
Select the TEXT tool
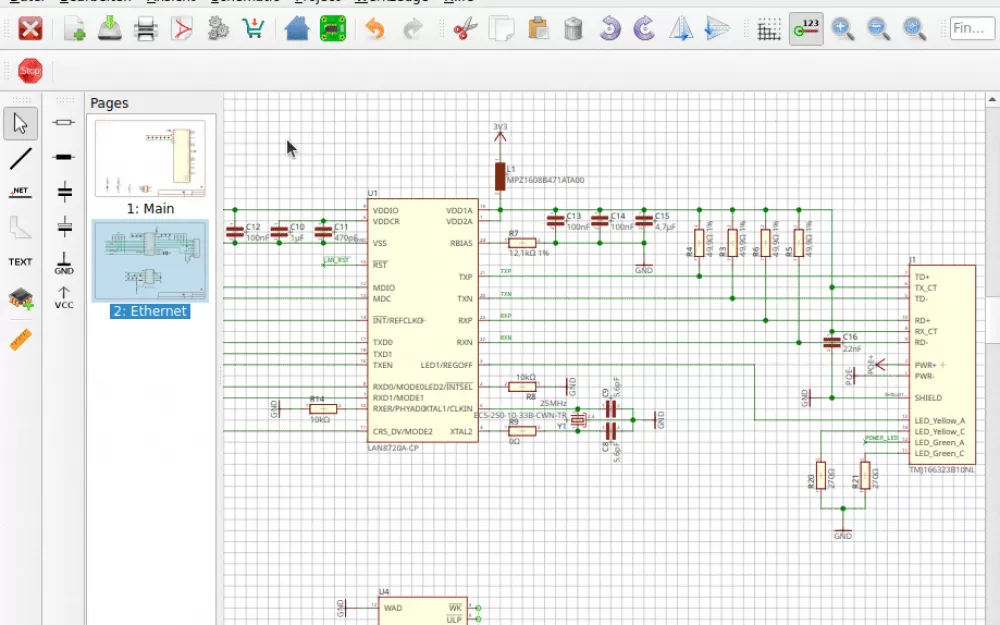pos(20,261)
